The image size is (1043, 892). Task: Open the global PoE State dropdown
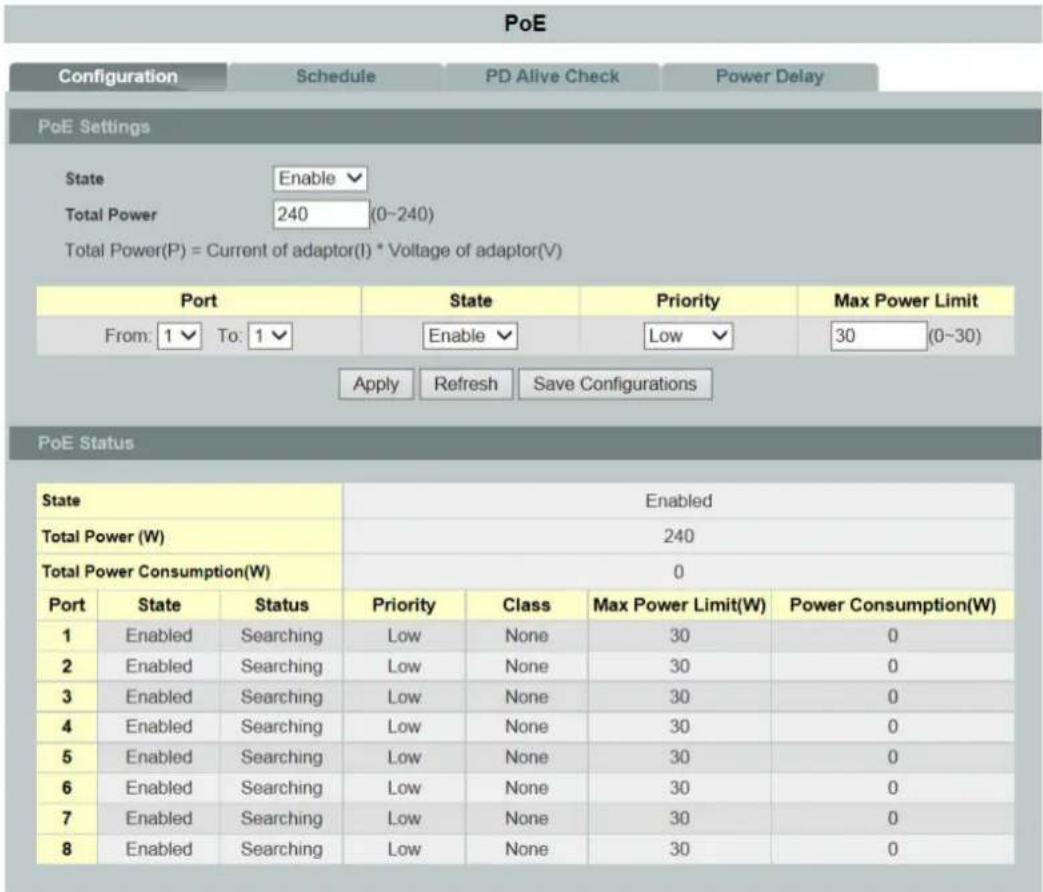click(x=320, y=178)
